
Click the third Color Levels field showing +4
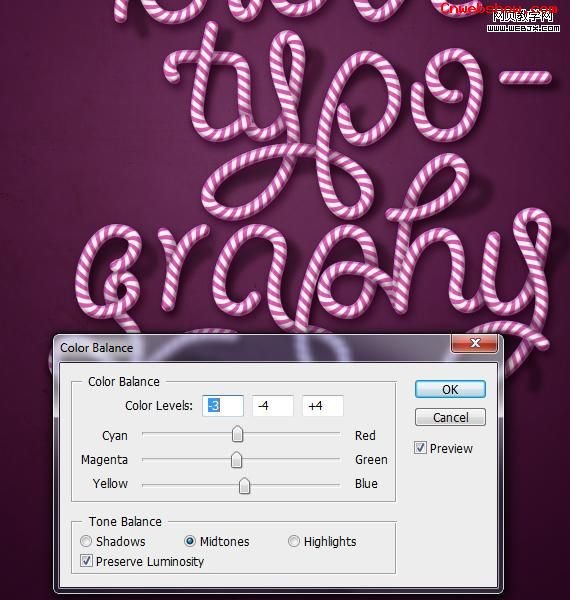click(323, 406)
